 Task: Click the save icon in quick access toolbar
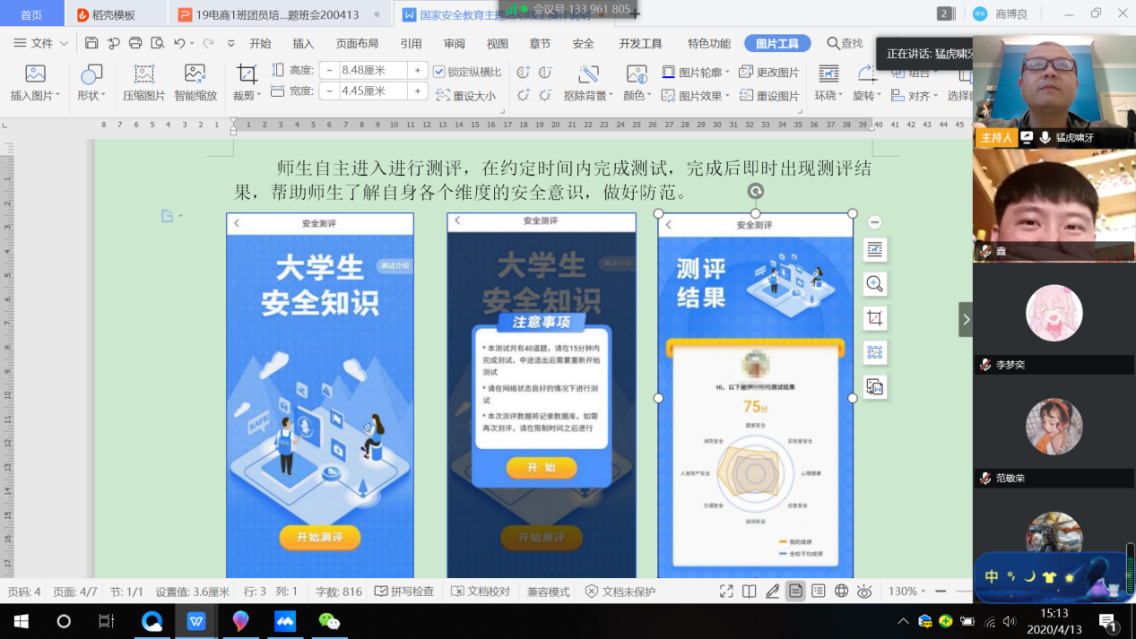[x=92, y=43]
